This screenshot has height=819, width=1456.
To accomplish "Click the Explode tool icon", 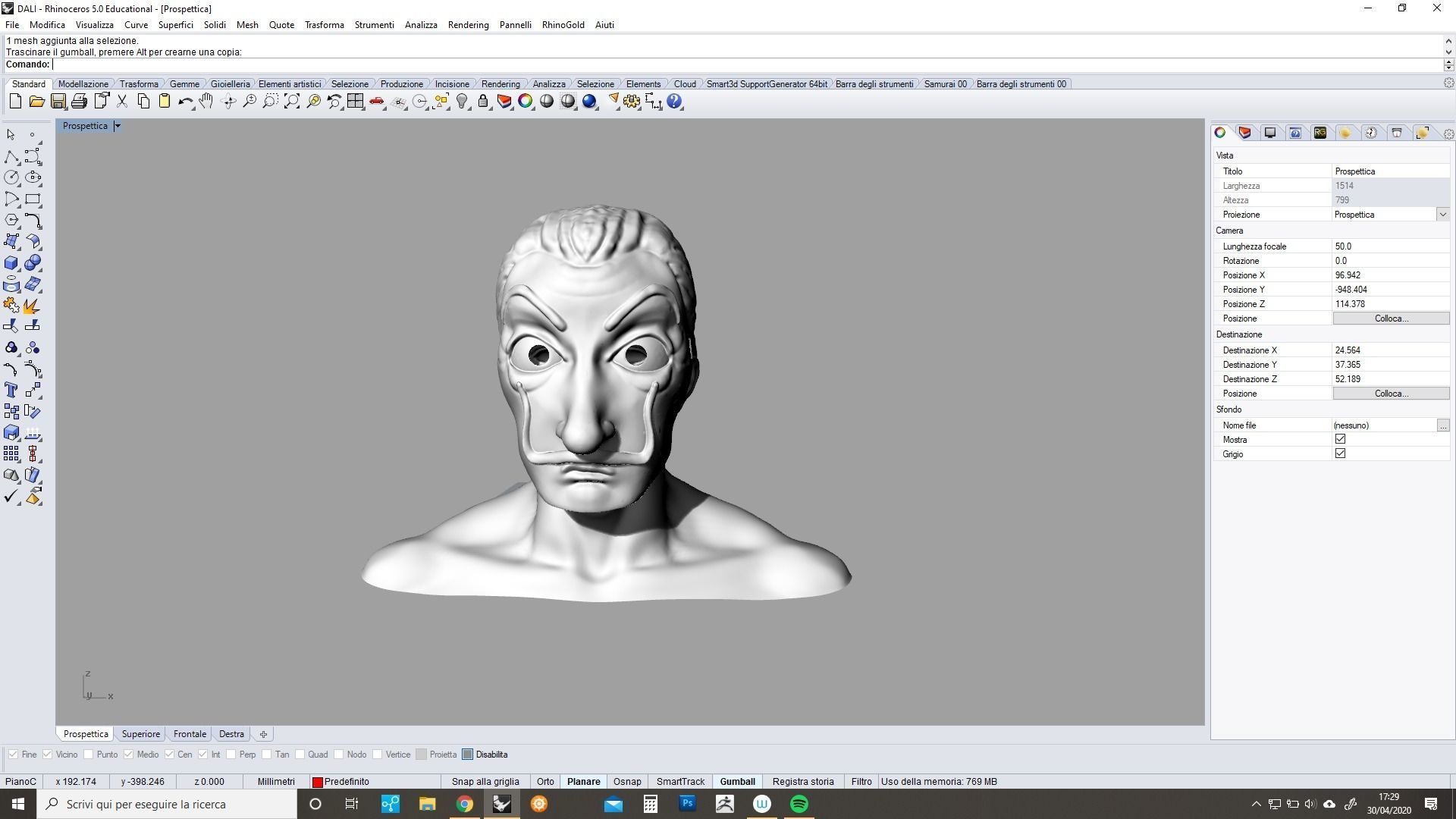I will 33,306.
